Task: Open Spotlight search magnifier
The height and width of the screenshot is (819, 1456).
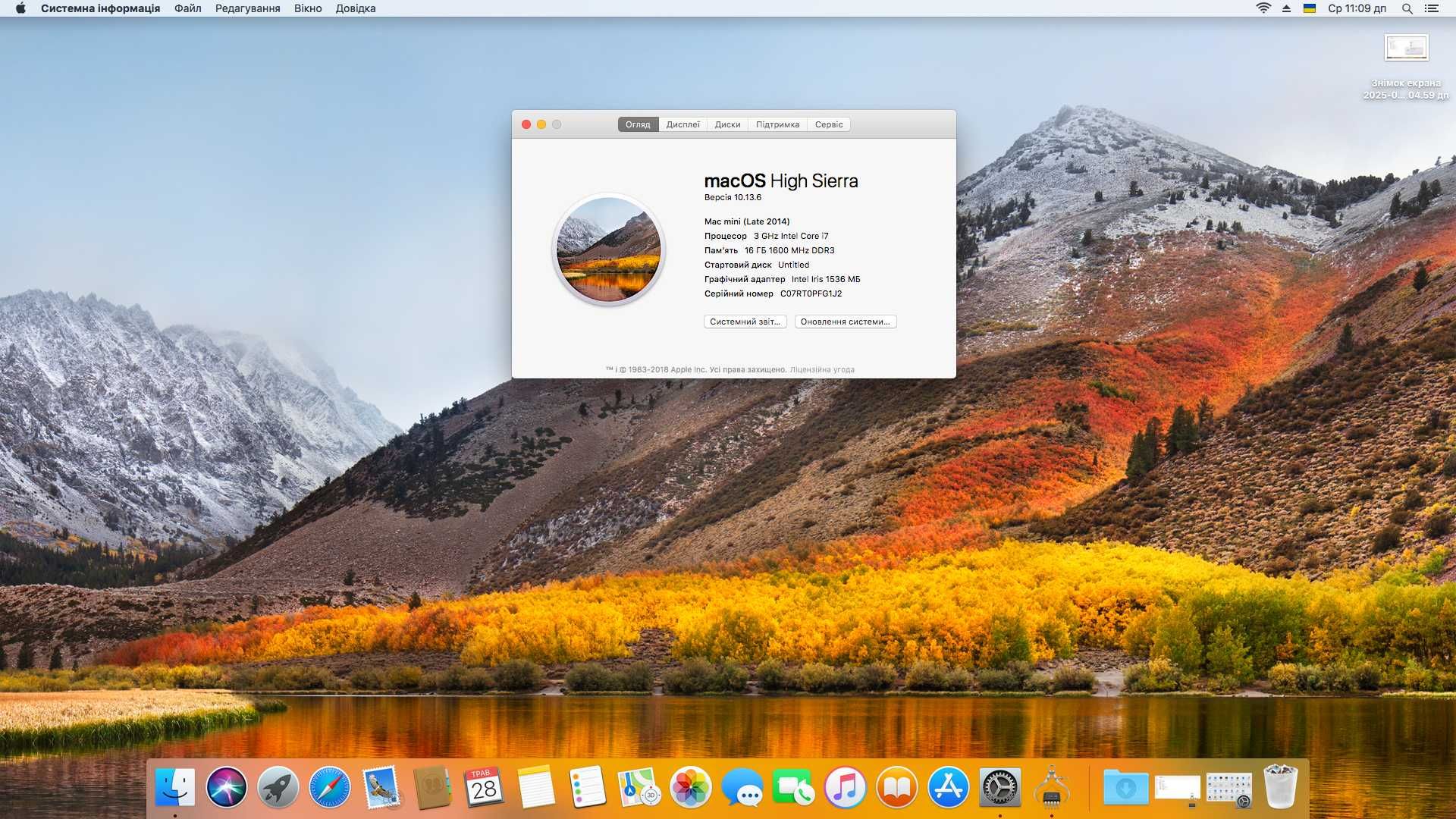Action: point(1407,8)
